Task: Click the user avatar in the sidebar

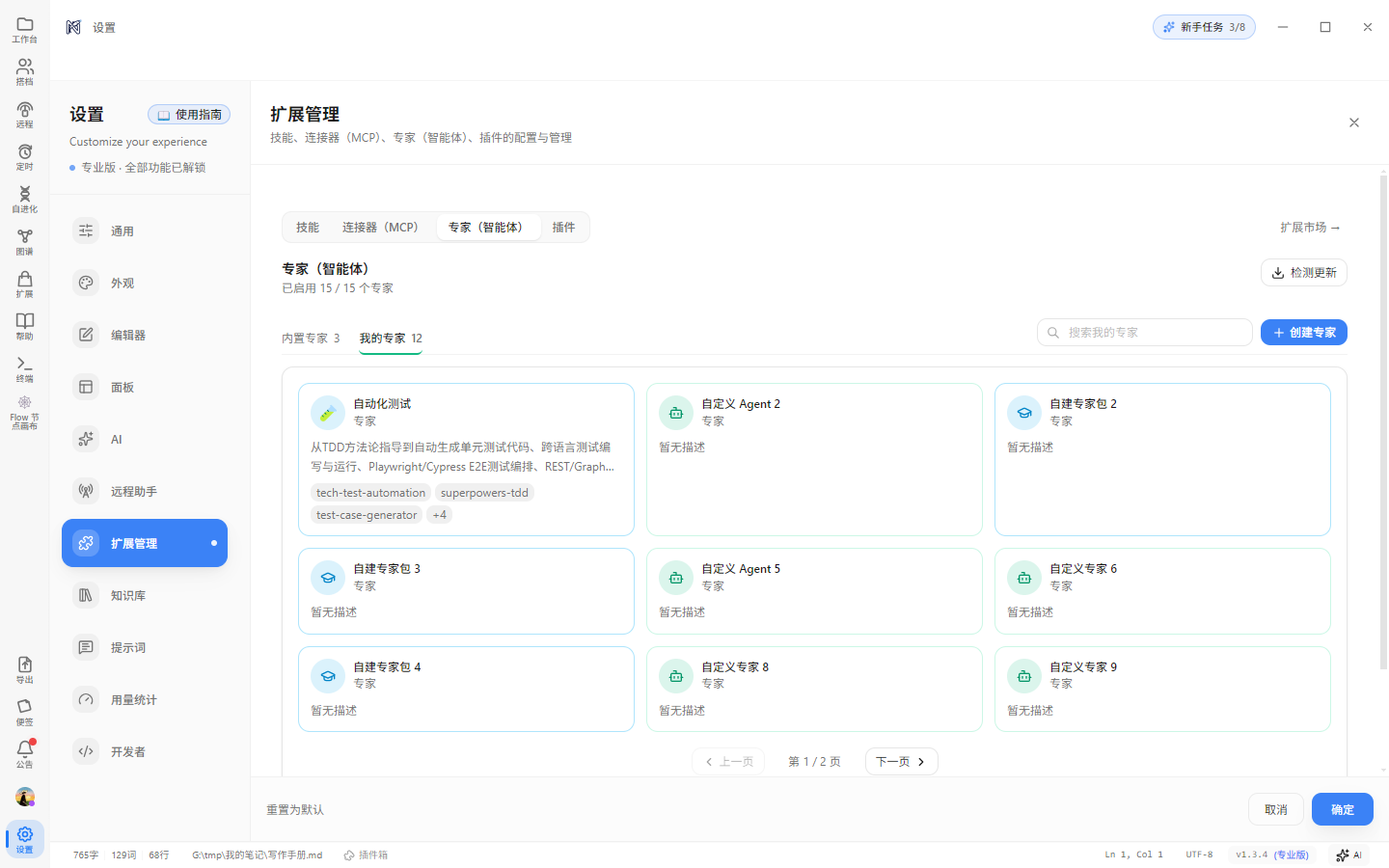Action: click(25, 798)
